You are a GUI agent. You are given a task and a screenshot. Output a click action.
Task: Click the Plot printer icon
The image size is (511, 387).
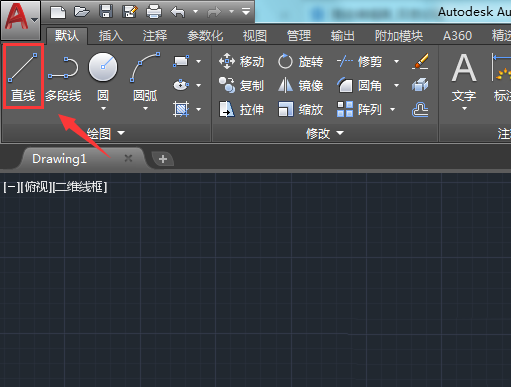coord(154,12)
